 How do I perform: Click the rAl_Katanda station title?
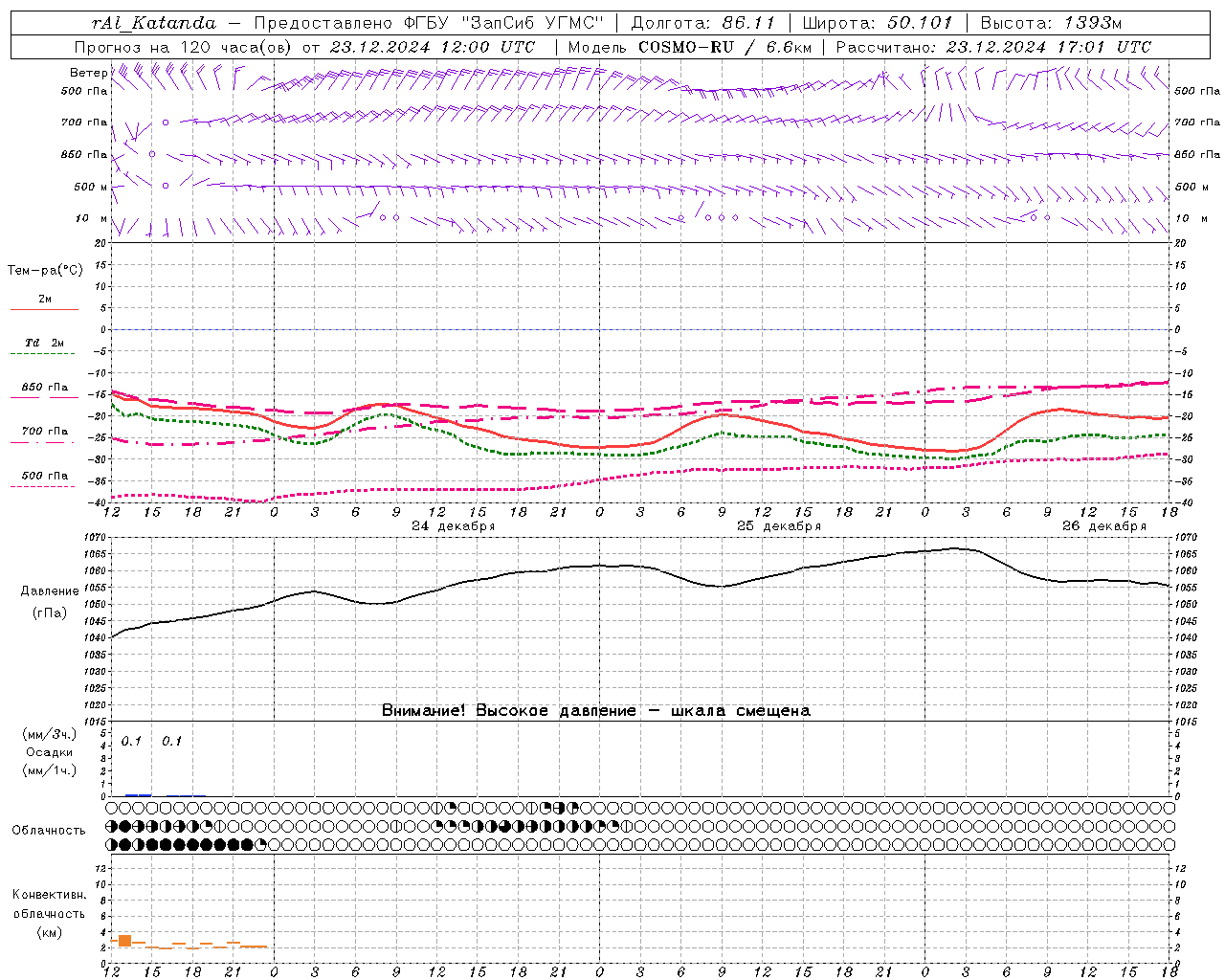154,23
